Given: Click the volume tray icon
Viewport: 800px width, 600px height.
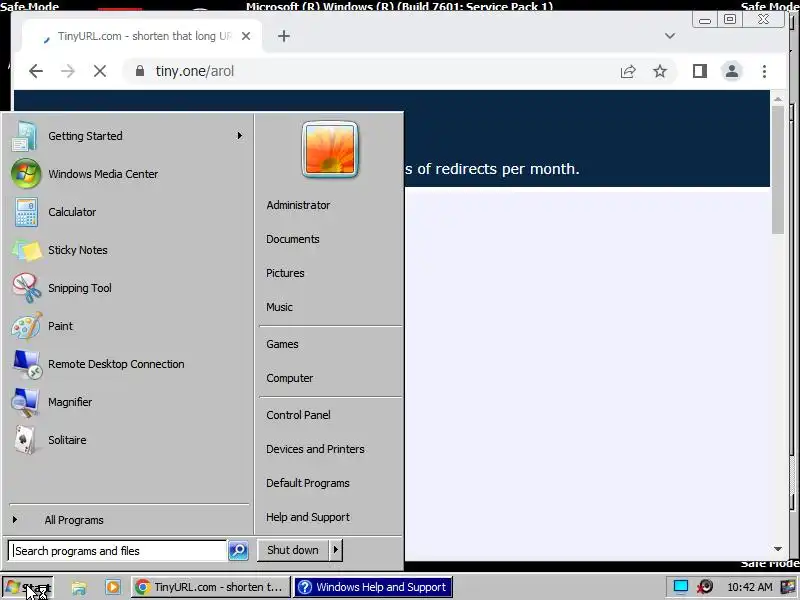Looking at the screenshot, I should 705,587.
